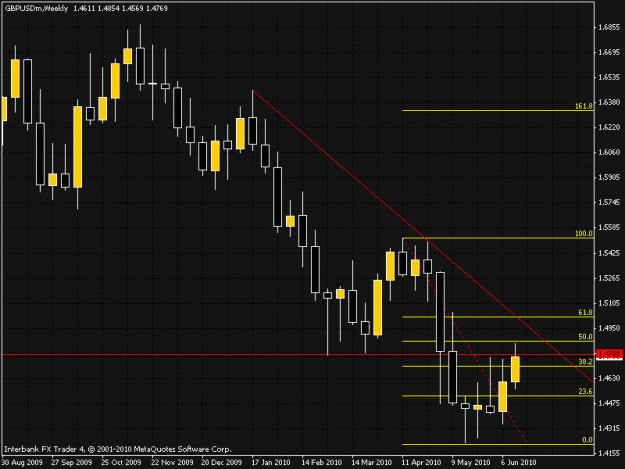Click the 1.6695 price axis label

coord(609,53)
